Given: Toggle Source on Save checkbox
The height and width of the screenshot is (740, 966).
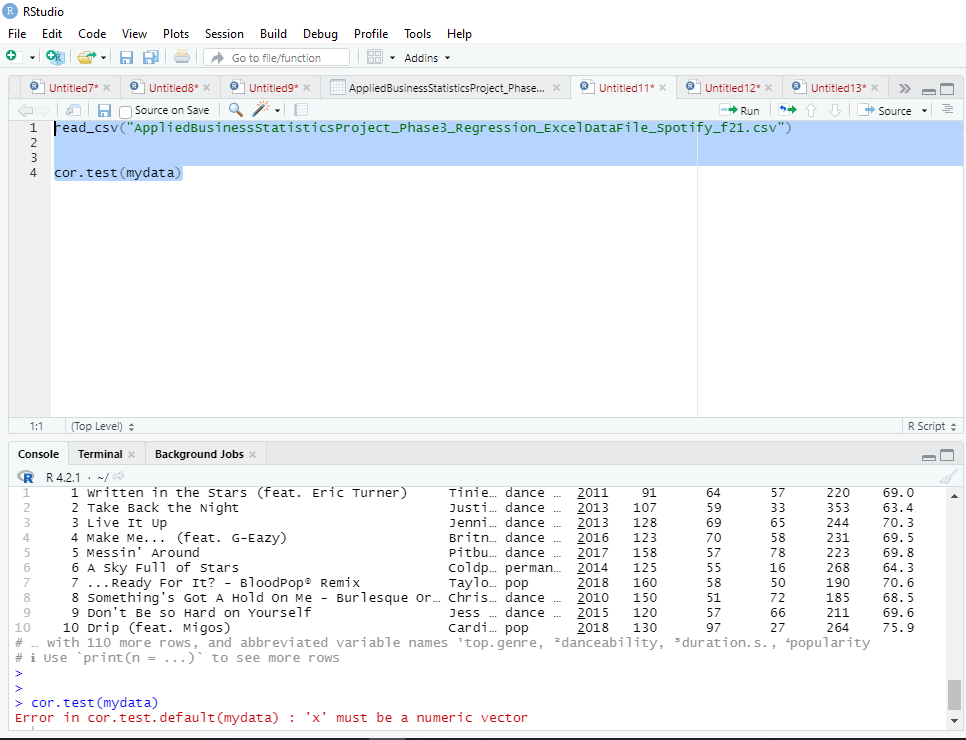Looking at the screenshot, I should tap(126, 111).
